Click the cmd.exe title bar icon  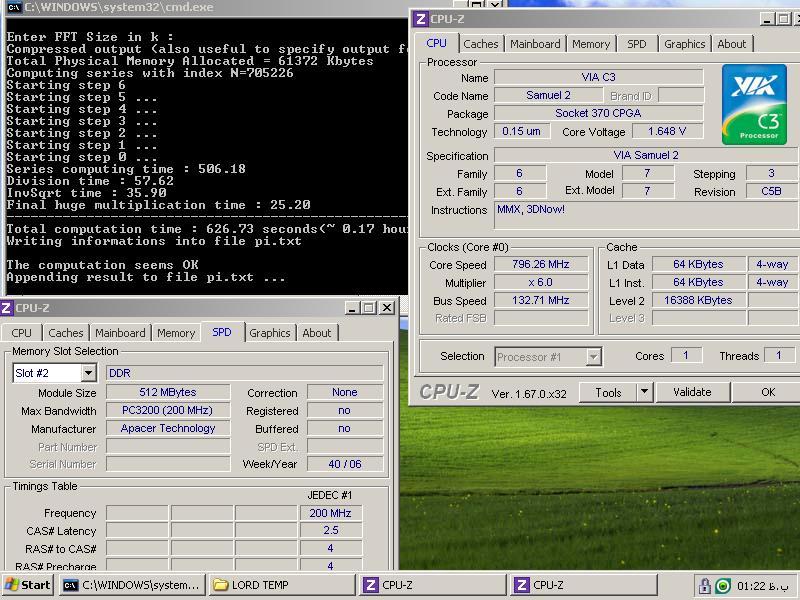click(x=14, y=7)
